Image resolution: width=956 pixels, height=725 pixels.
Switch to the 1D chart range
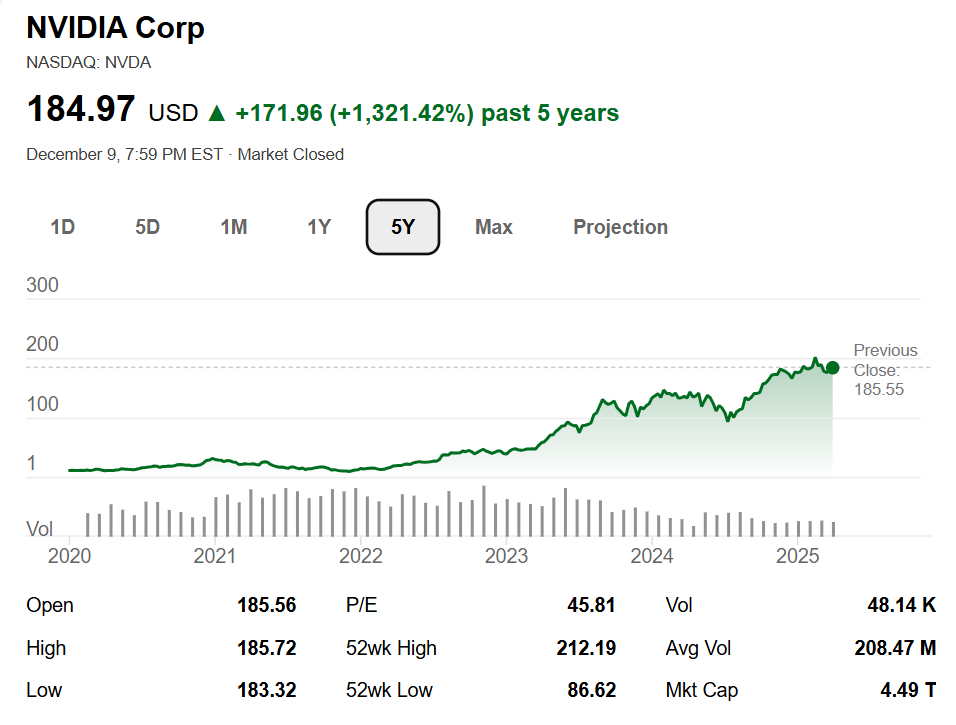pos(63,227)
